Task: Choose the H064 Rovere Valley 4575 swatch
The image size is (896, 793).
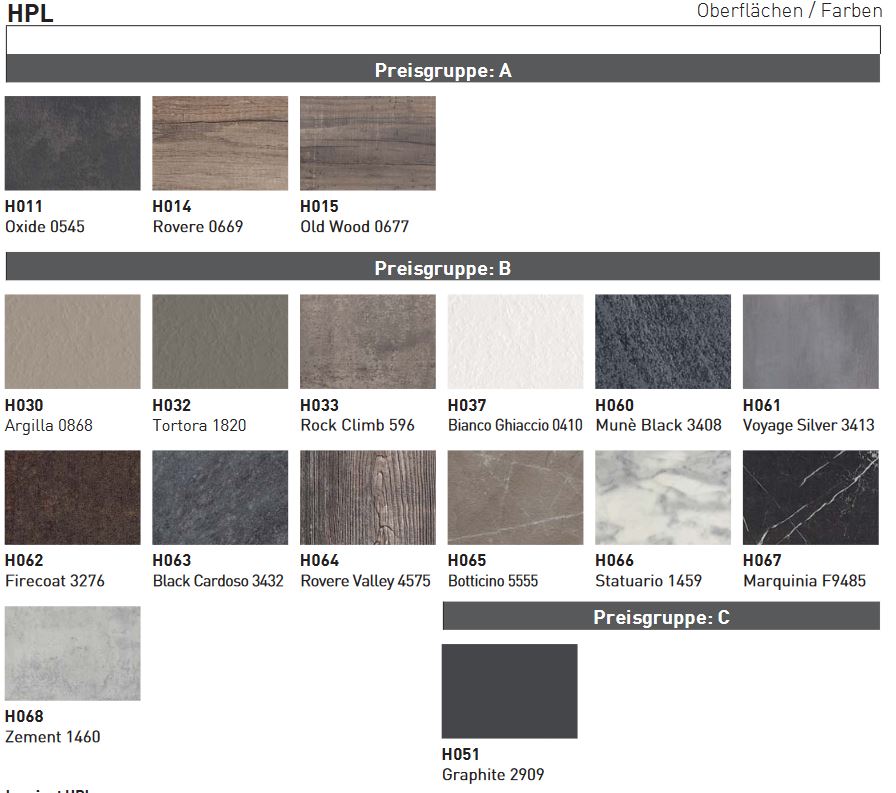Action: (x=368, y=497)
